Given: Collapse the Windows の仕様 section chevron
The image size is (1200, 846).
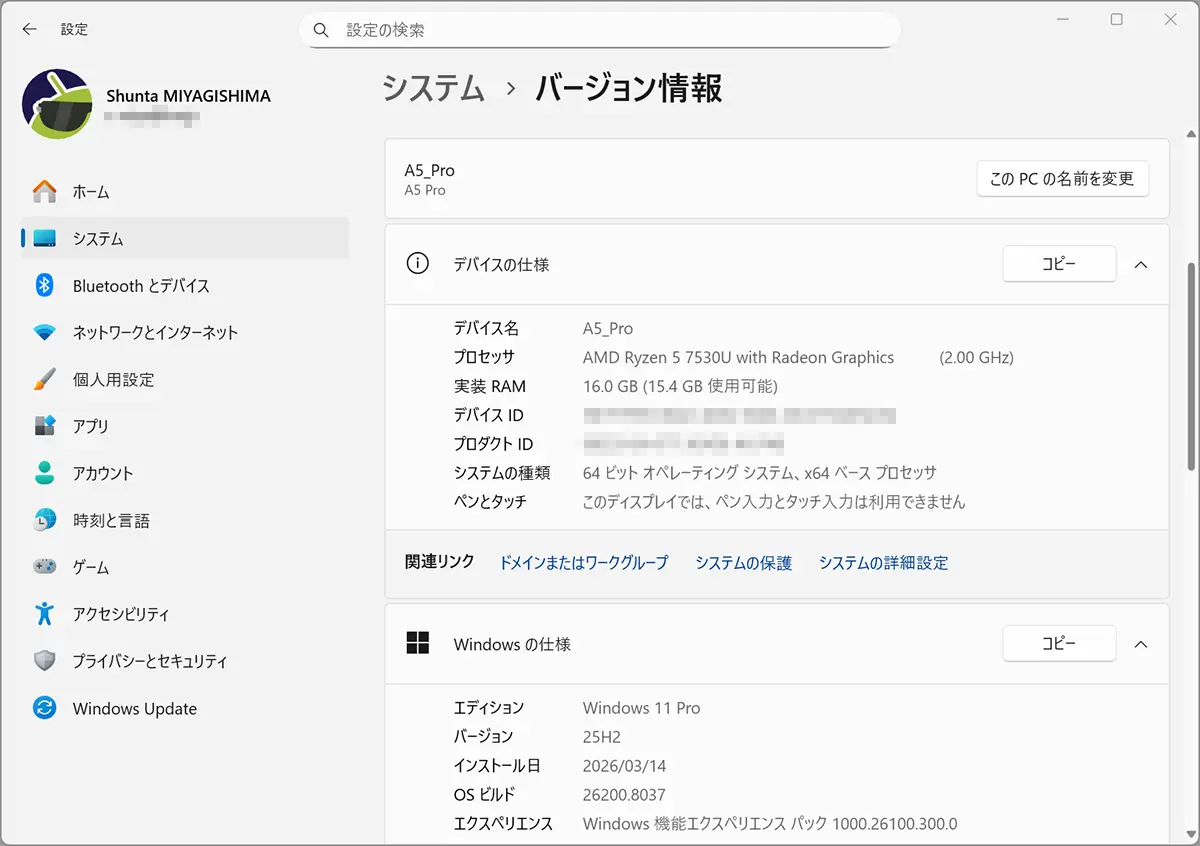Looking at the screenshot, I should 1141,645.
